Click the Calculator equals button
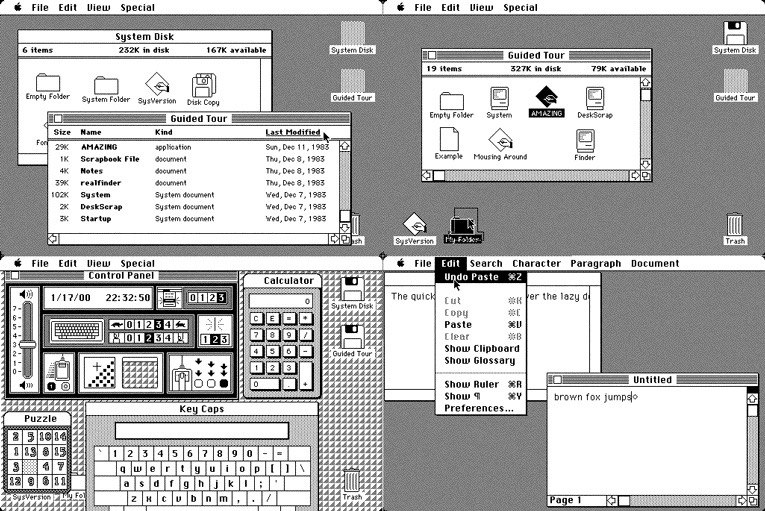Image resolution: width=765 pixels, height=511 pixels. pyautogui.click(x=289, y=319)
